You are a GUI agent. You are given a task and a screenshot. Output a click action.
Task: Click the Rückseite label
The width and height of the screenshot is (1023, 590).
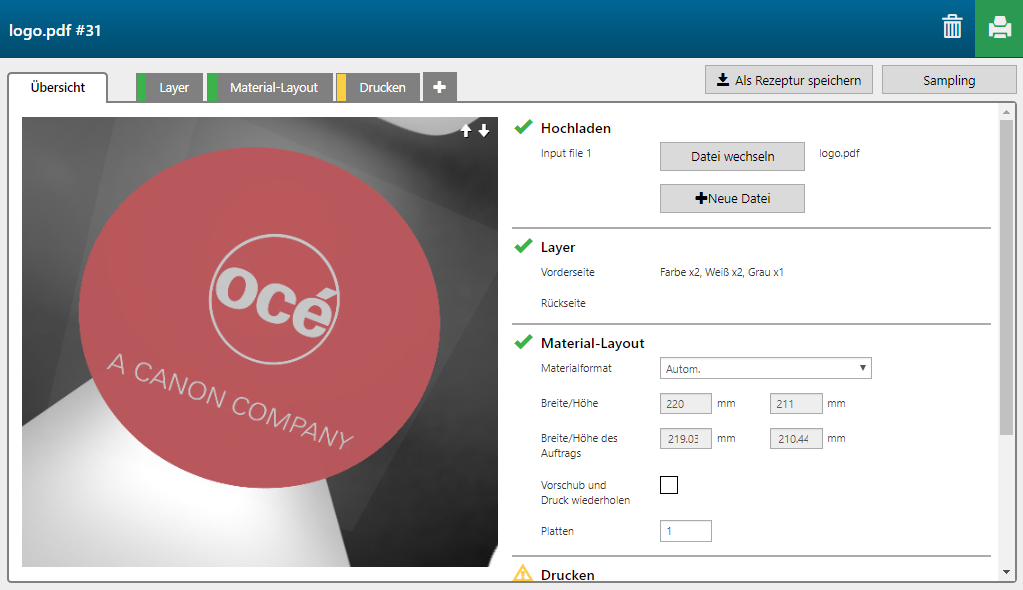click(563, 303)
